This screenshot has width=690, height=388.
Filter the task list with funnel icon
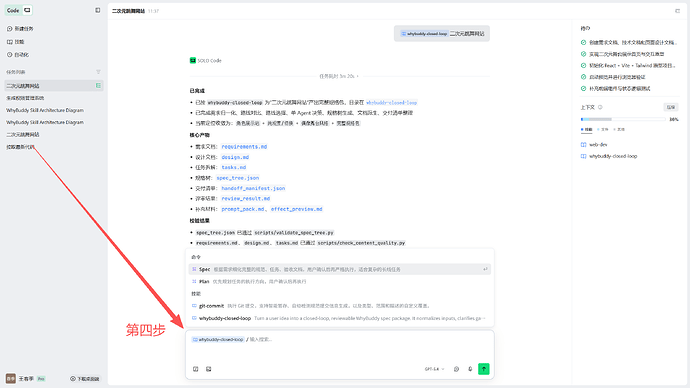98,72
